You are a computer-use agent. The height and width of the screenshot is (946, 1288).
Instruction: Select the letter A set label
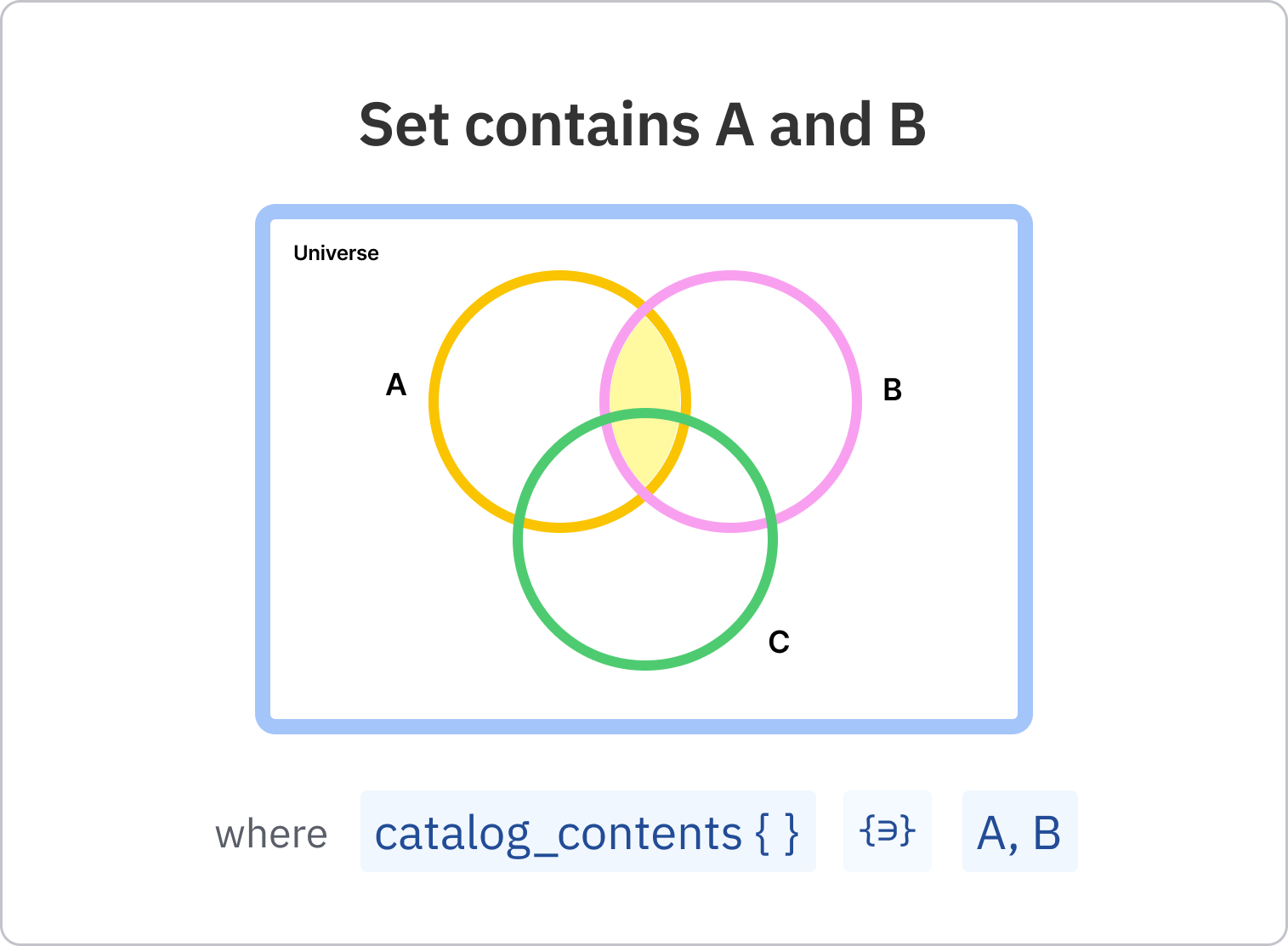tap(396, 385)
